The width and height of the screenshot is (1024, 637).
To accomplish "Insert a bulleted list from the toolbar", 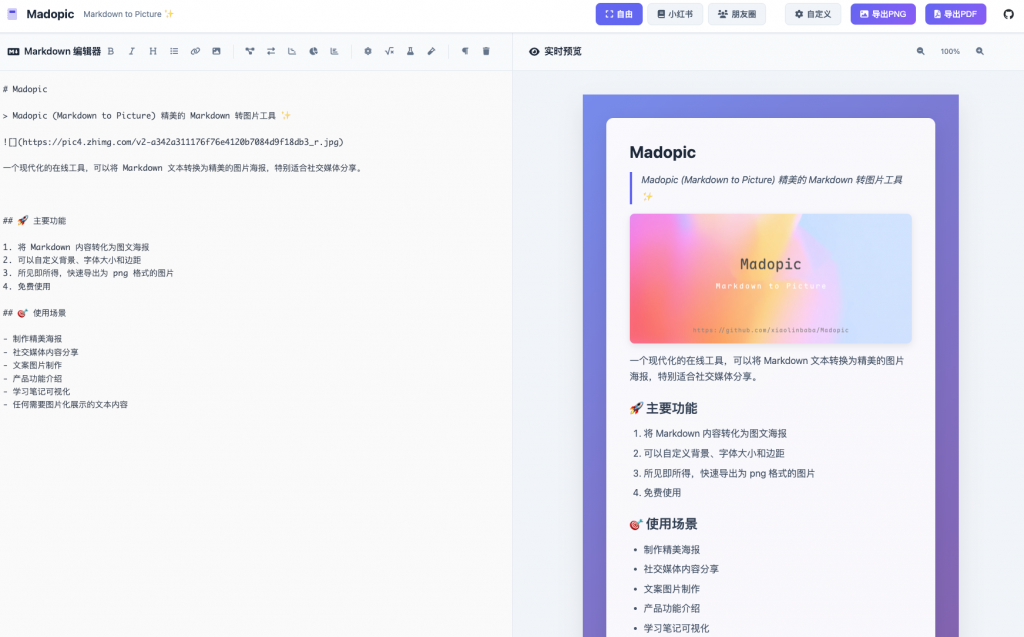I will [174, 51].
